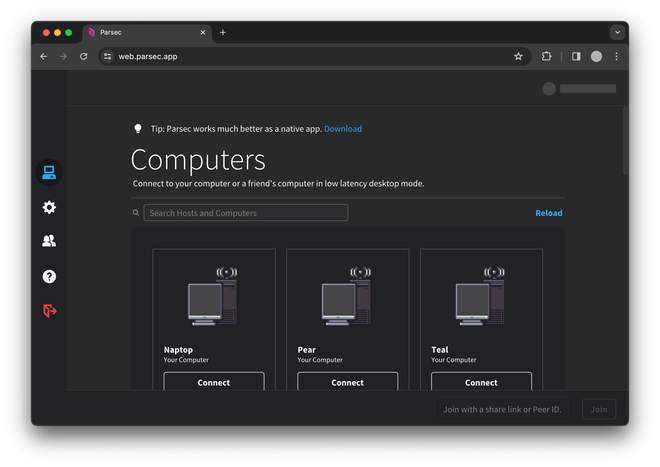Follow the Download native app link
This screenshot has height=467, width=660.
coord(343,129)
